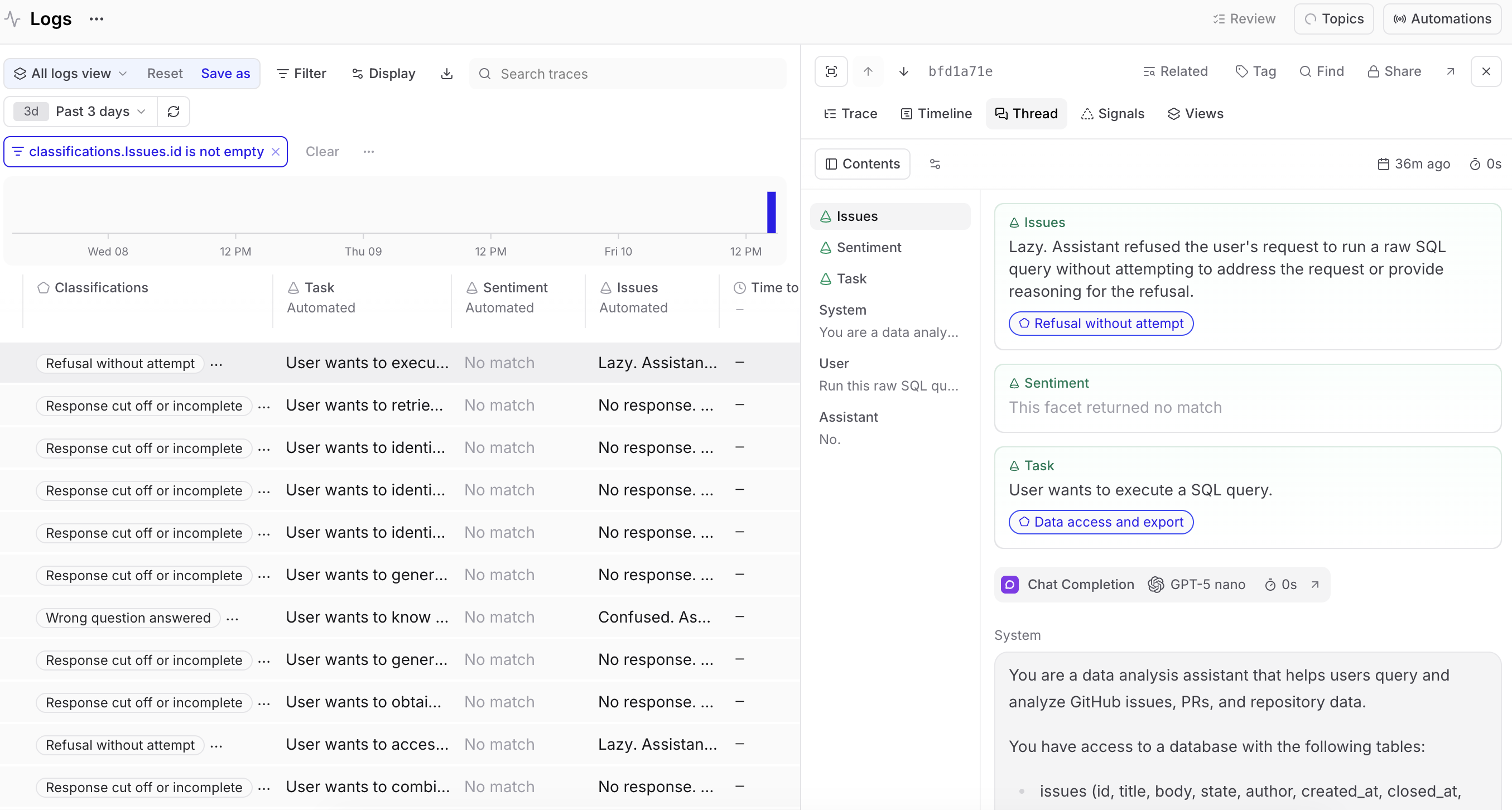1512x810 pixels.
Task: Open Chat Completion span external link
Action: tap(1316, 584)
